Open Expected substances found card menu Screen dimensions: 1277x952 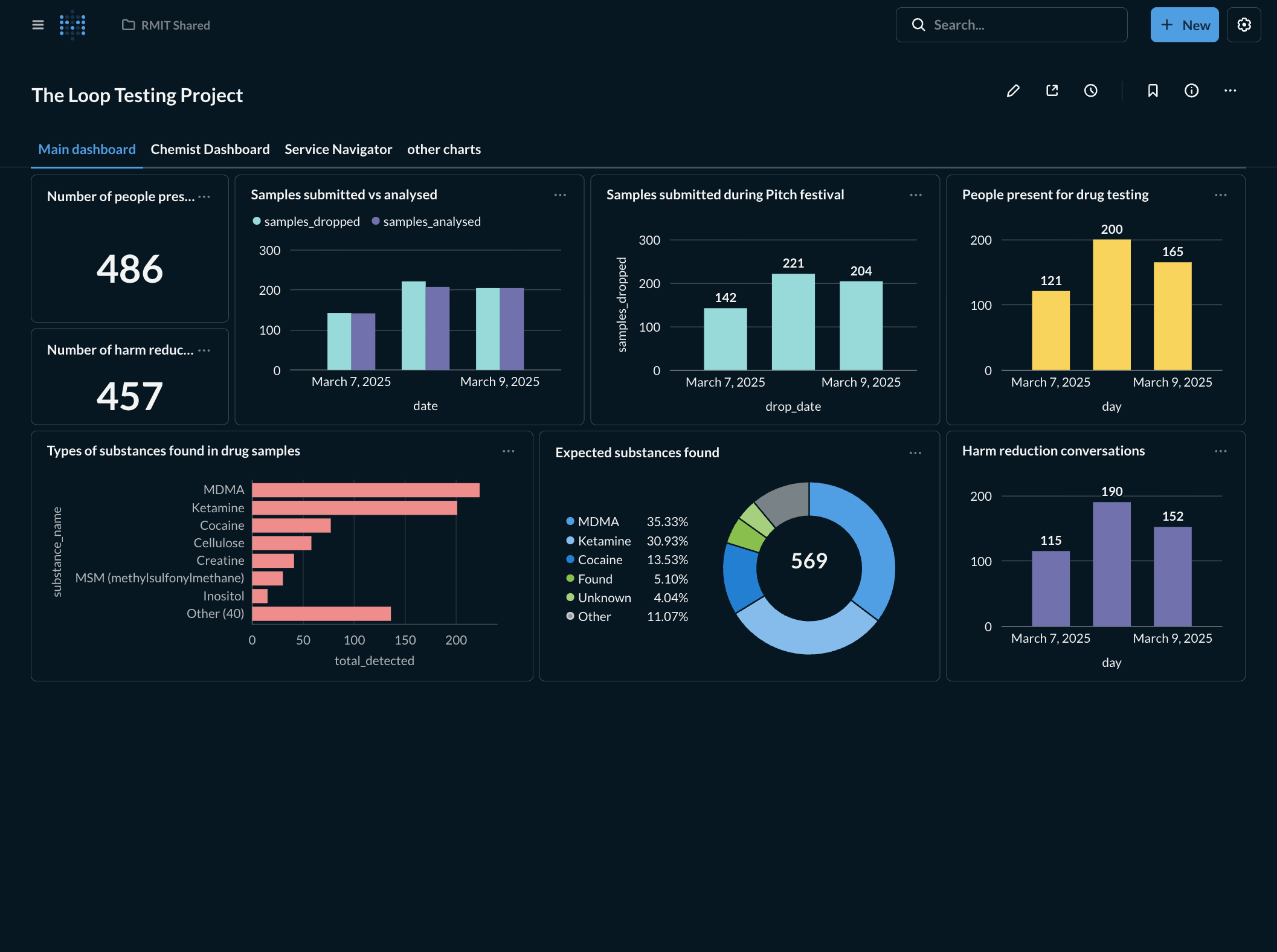tap(915, 453)
